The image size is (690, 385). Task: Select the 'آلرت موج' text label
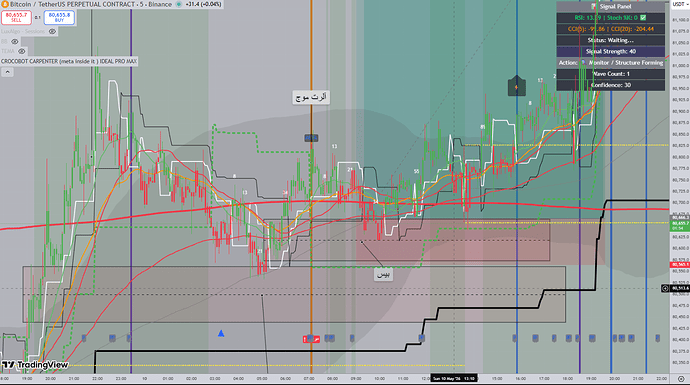311,97
